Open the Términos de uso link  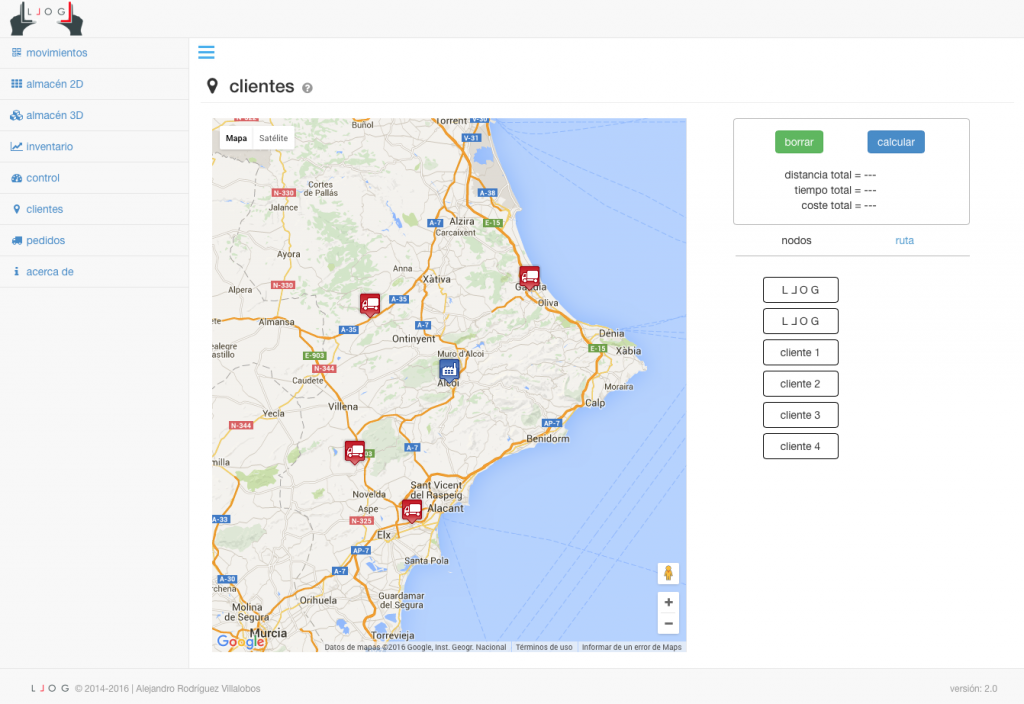(x=543, y=647)
